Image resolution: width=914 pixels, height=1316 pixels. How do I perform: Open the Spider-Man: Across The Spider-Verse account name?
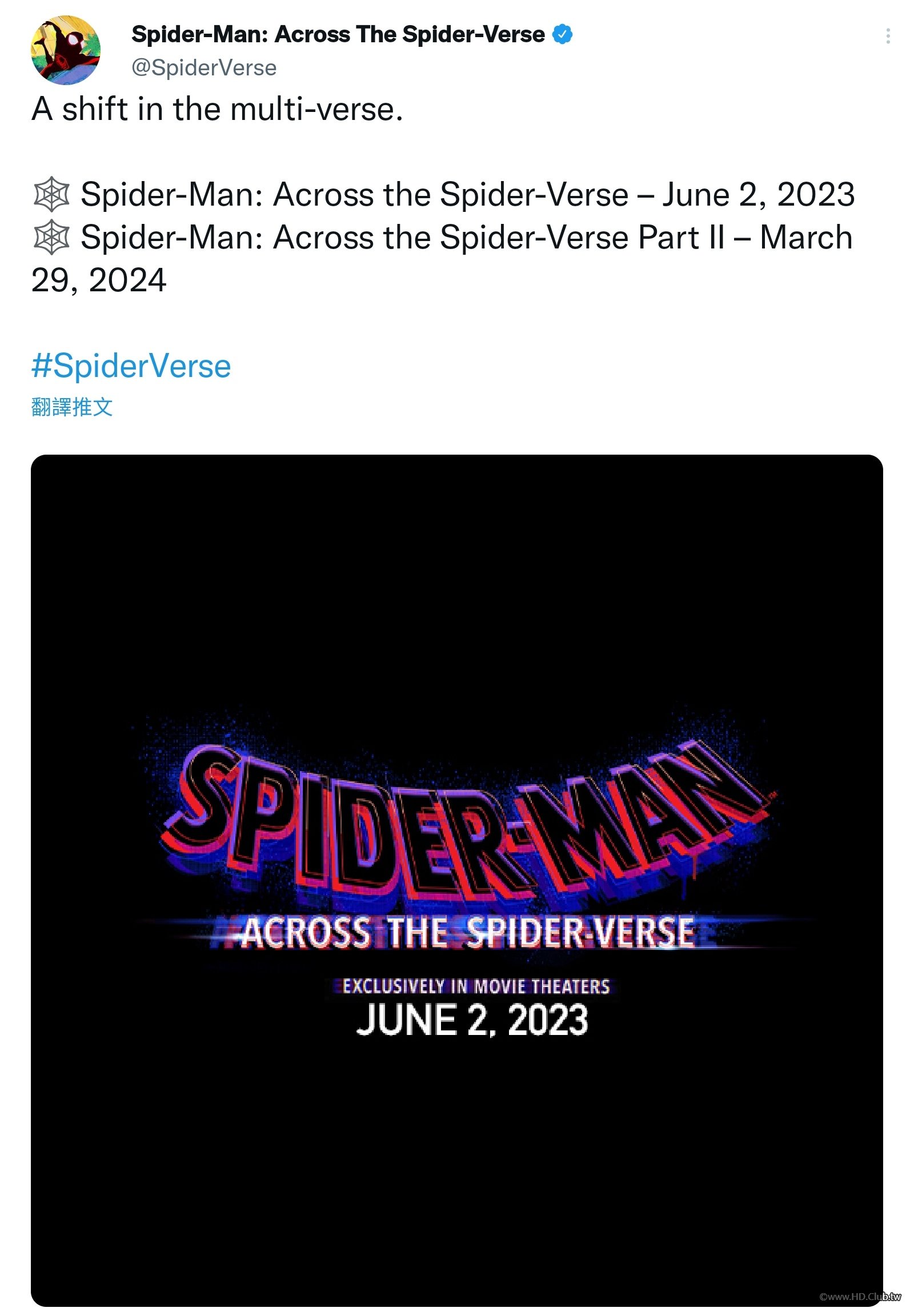(x=338, y=35)
